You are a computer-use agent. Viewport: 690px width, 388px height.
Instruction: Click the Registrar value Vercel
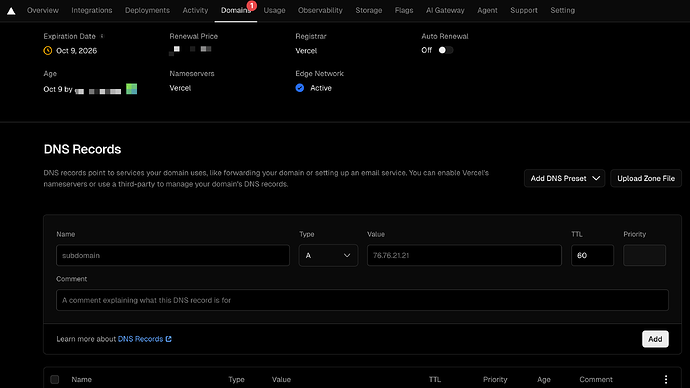pos(306,51)
